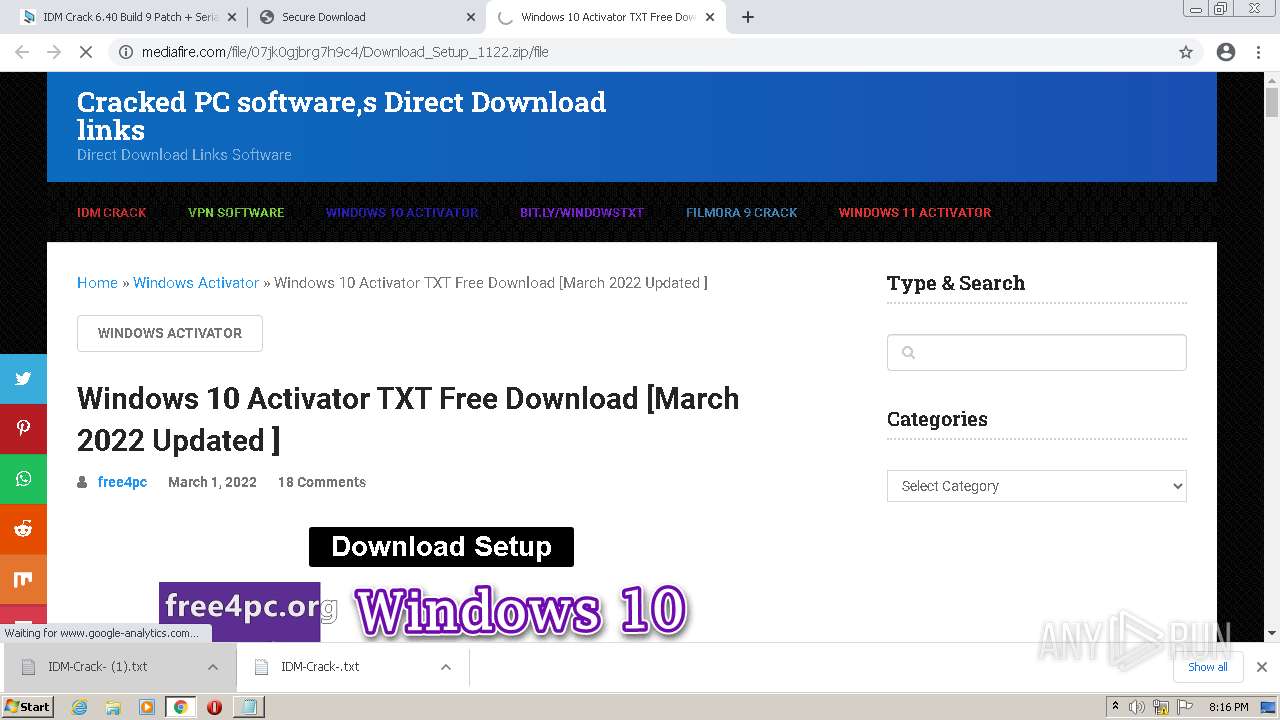This screenshot has width=1280, height=720.
Task: Open the BIT.LY/WINDOWSTXT menu item
Action: point(582,212)
